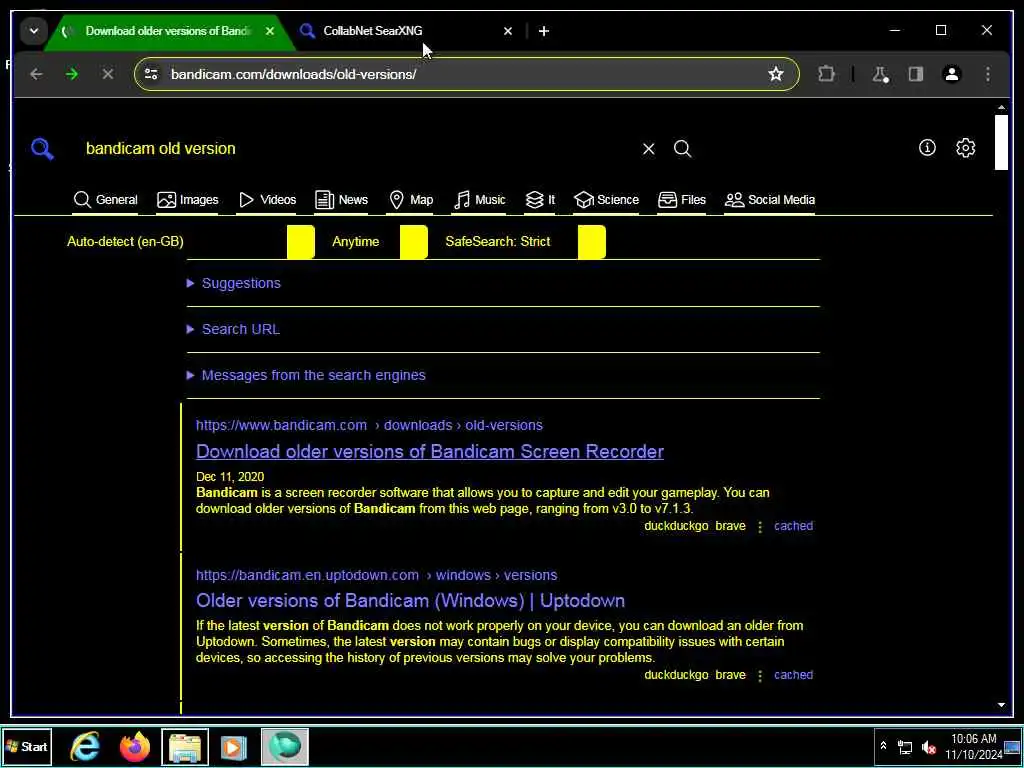Image resolution: width=1024 pixels, height=768 pixels.
Task: Bookmark this page with the star icon
Action: click(776, 74)
